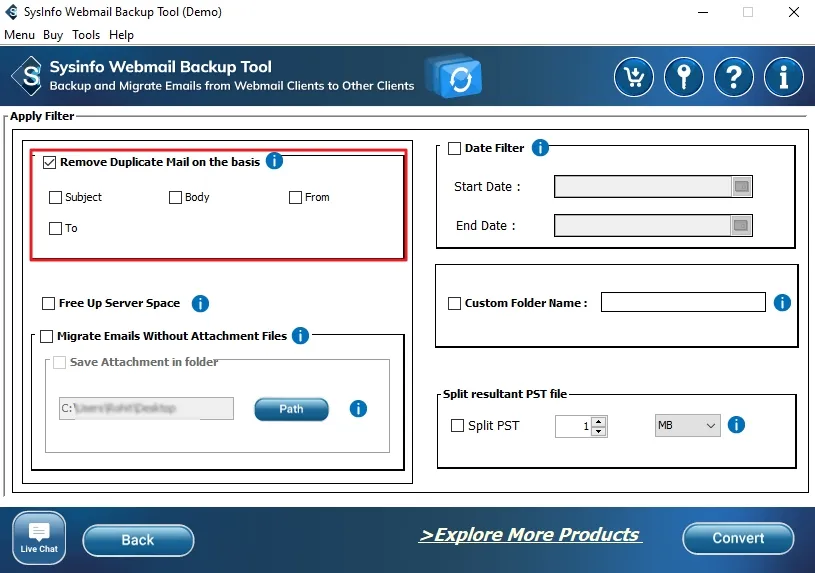815x573 pixels.
Task: Click the Path button
Action: [291, 409]
